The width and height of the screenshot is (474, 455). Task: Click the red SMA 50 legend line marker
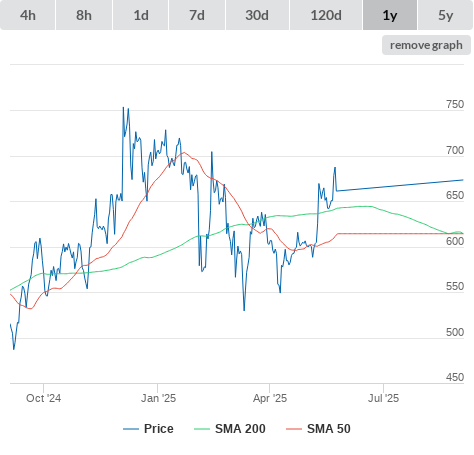294,429
